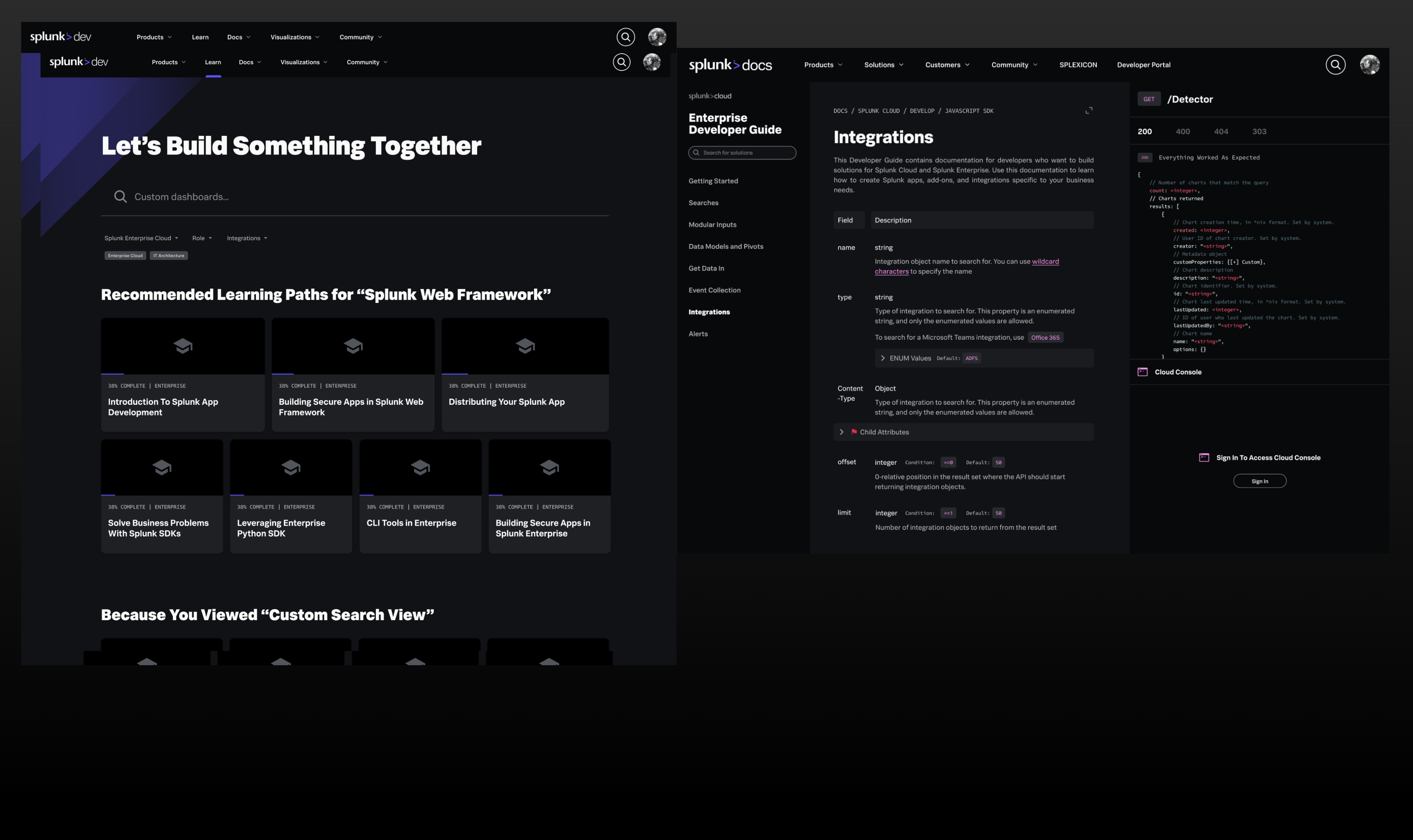
Task: Click the graduation cap on Leveraging Enterprise Python SDK
Action: [x=291, y=467]
